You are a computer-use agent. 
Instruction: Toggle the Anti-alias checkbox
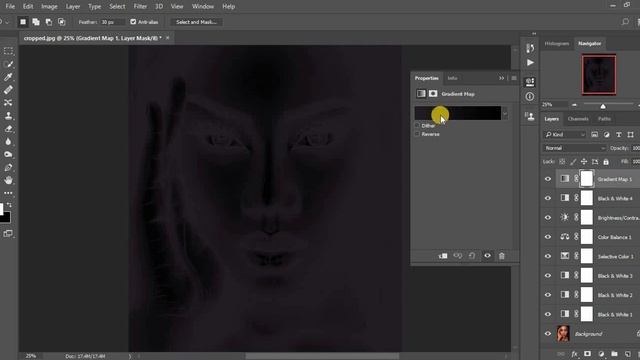[133, 22]
